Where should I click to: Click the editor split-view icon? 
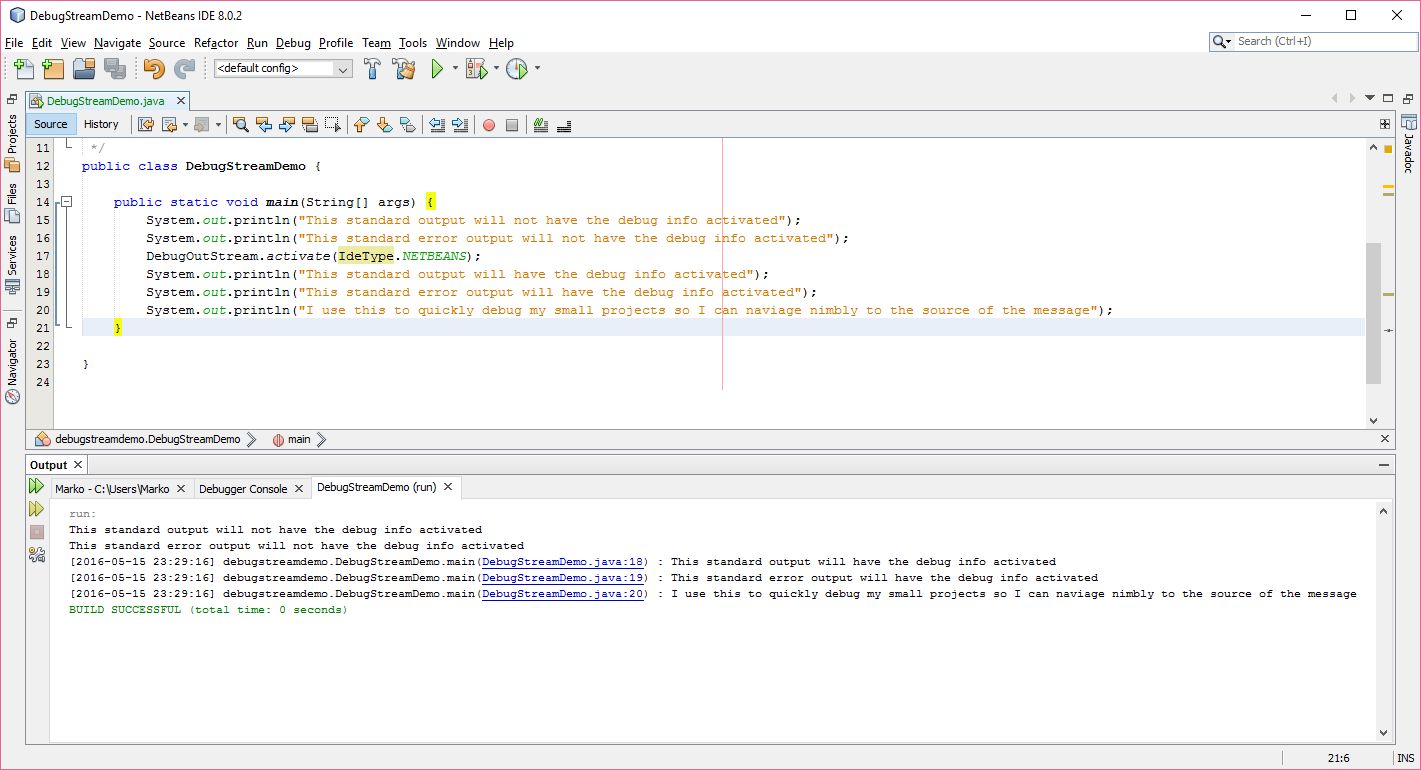coord(1385,124)
